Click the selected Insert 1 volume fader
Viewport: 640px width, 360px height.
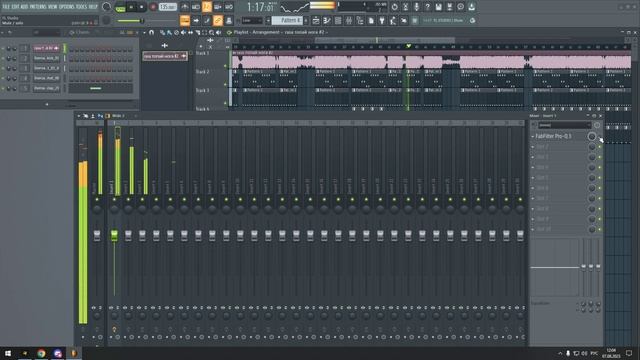(x=114, y=235)
